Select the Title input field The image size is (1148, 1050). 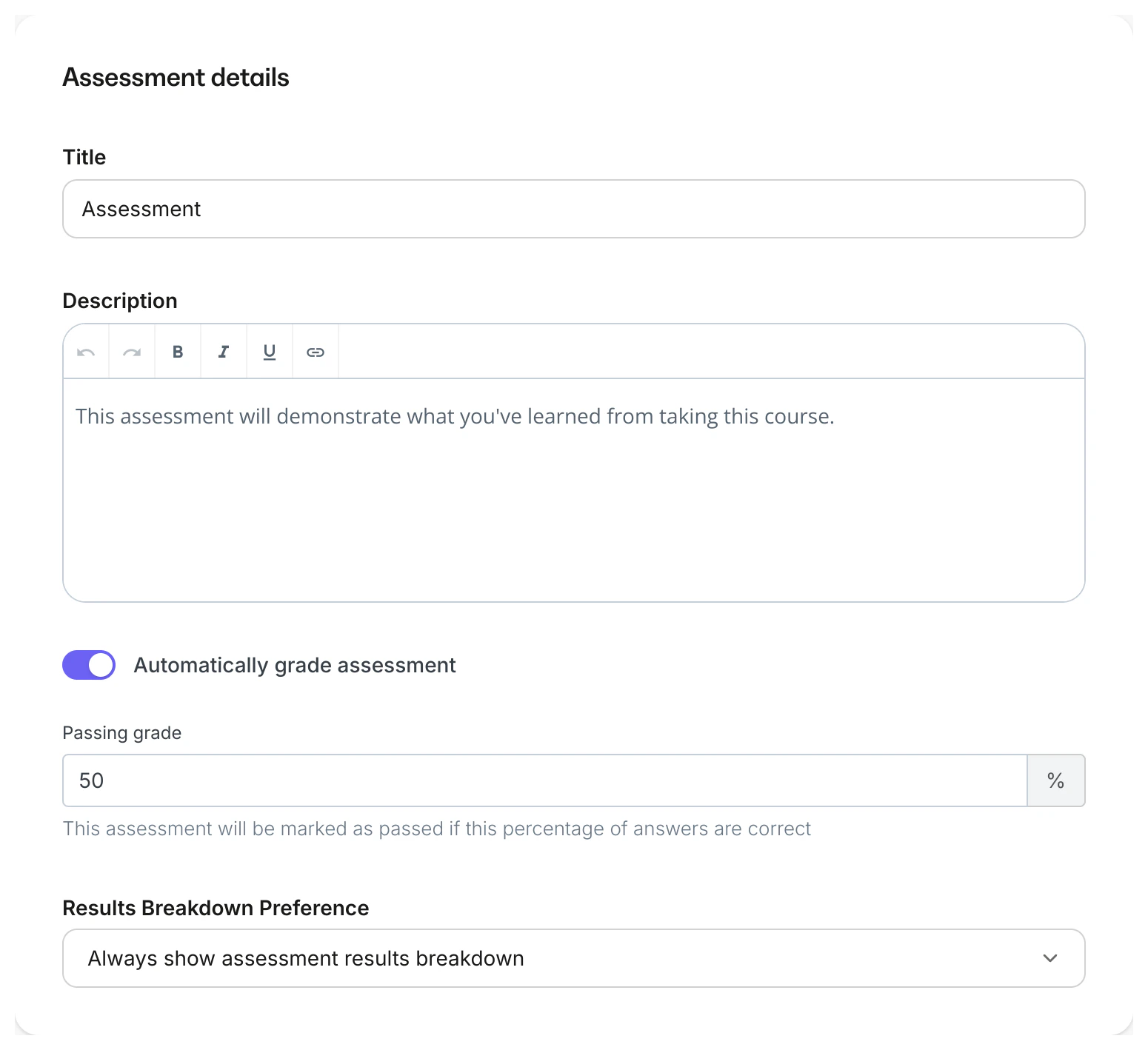(573, 209)
